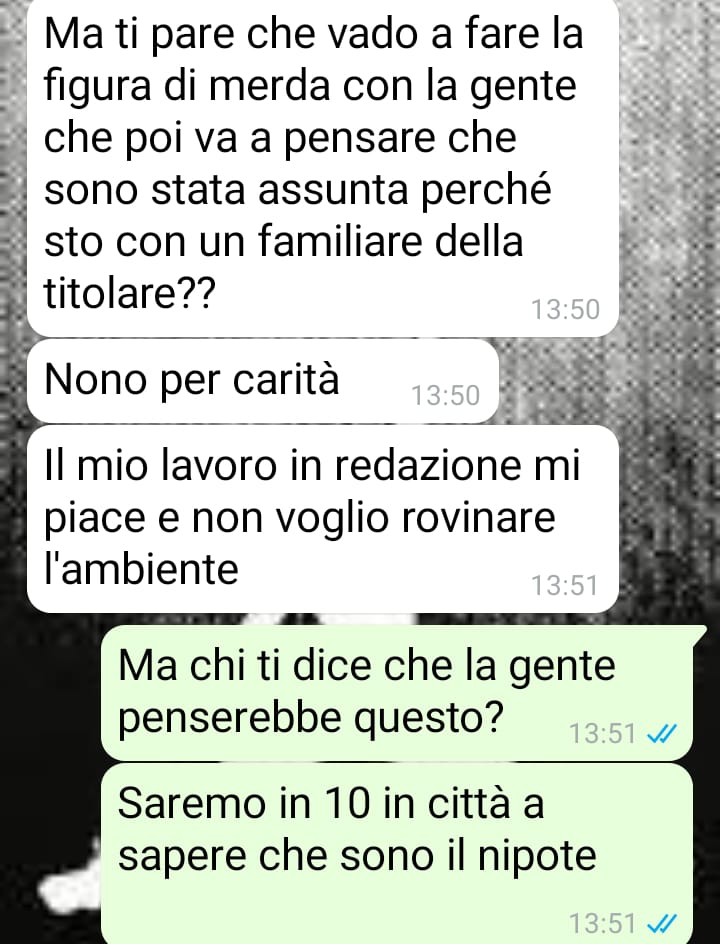Screen dimensions: 720x944
Task: Click the blue double-check on the nipote message
Action: point(662,922)
